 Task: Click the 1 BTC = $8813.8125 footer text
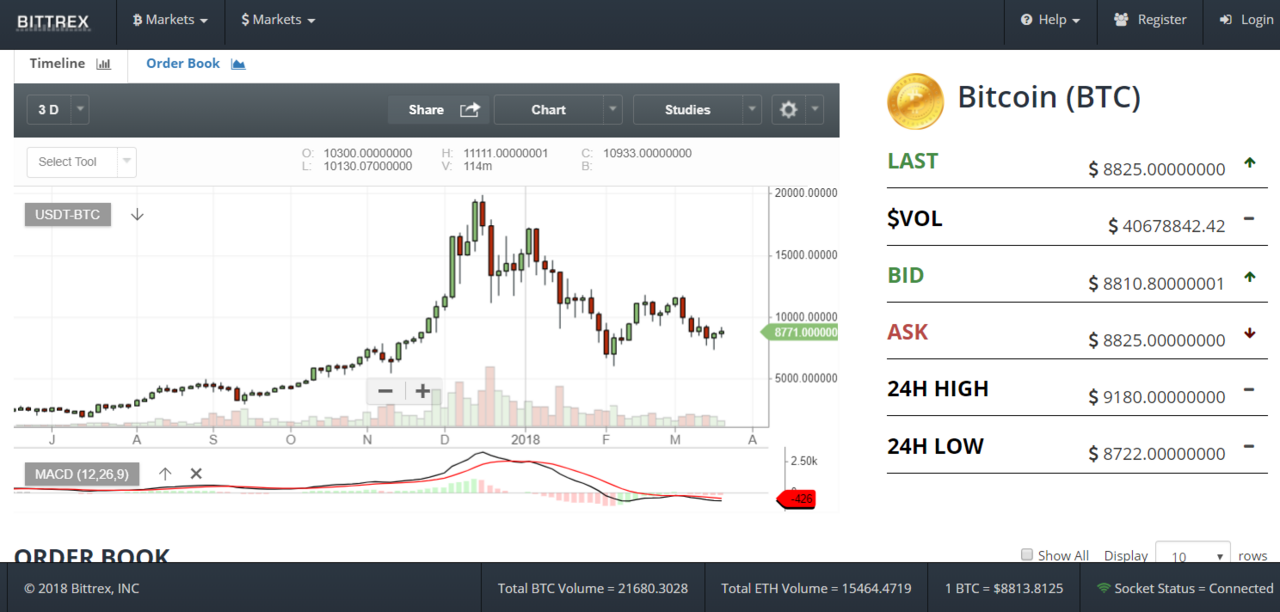(1004, 588)
